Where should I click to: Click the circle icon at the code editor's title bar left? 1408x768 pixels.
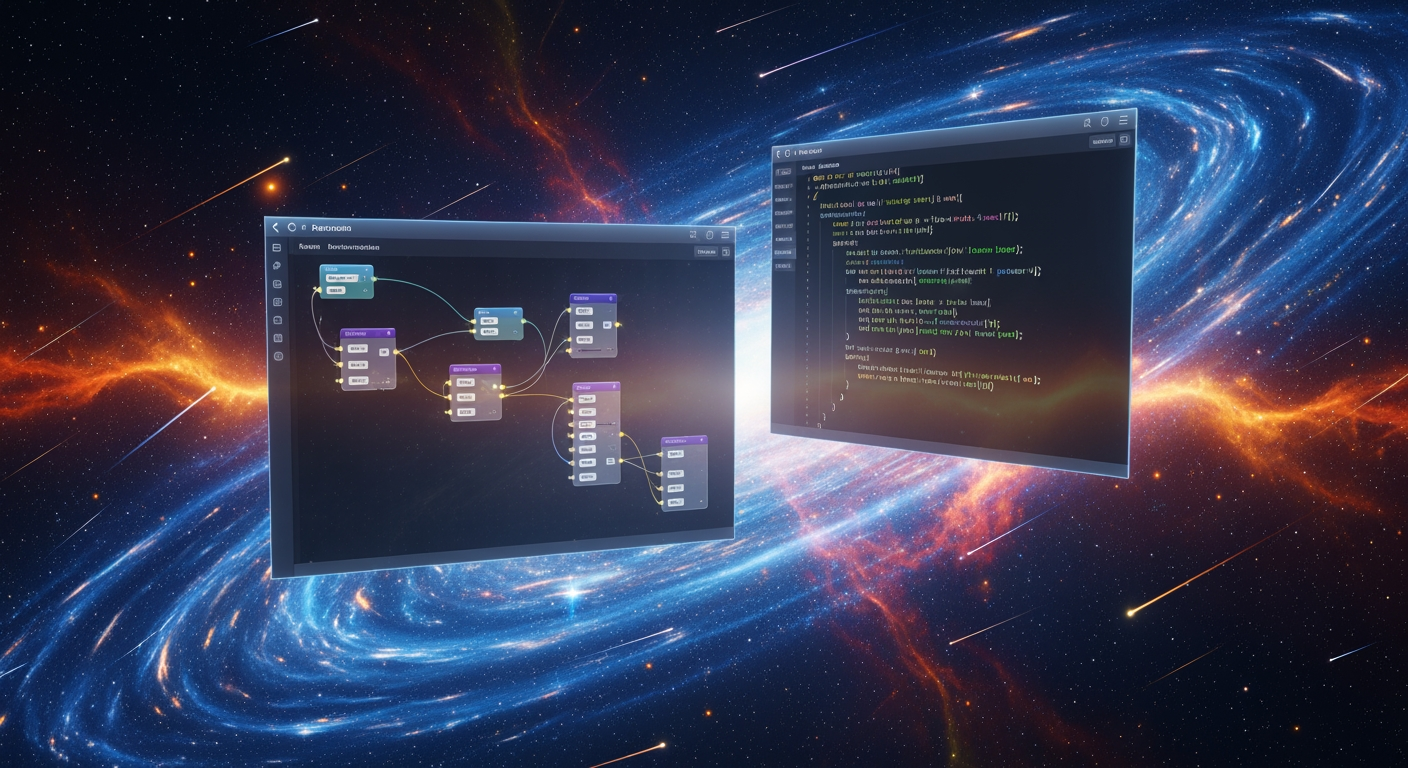pos(788,152)
